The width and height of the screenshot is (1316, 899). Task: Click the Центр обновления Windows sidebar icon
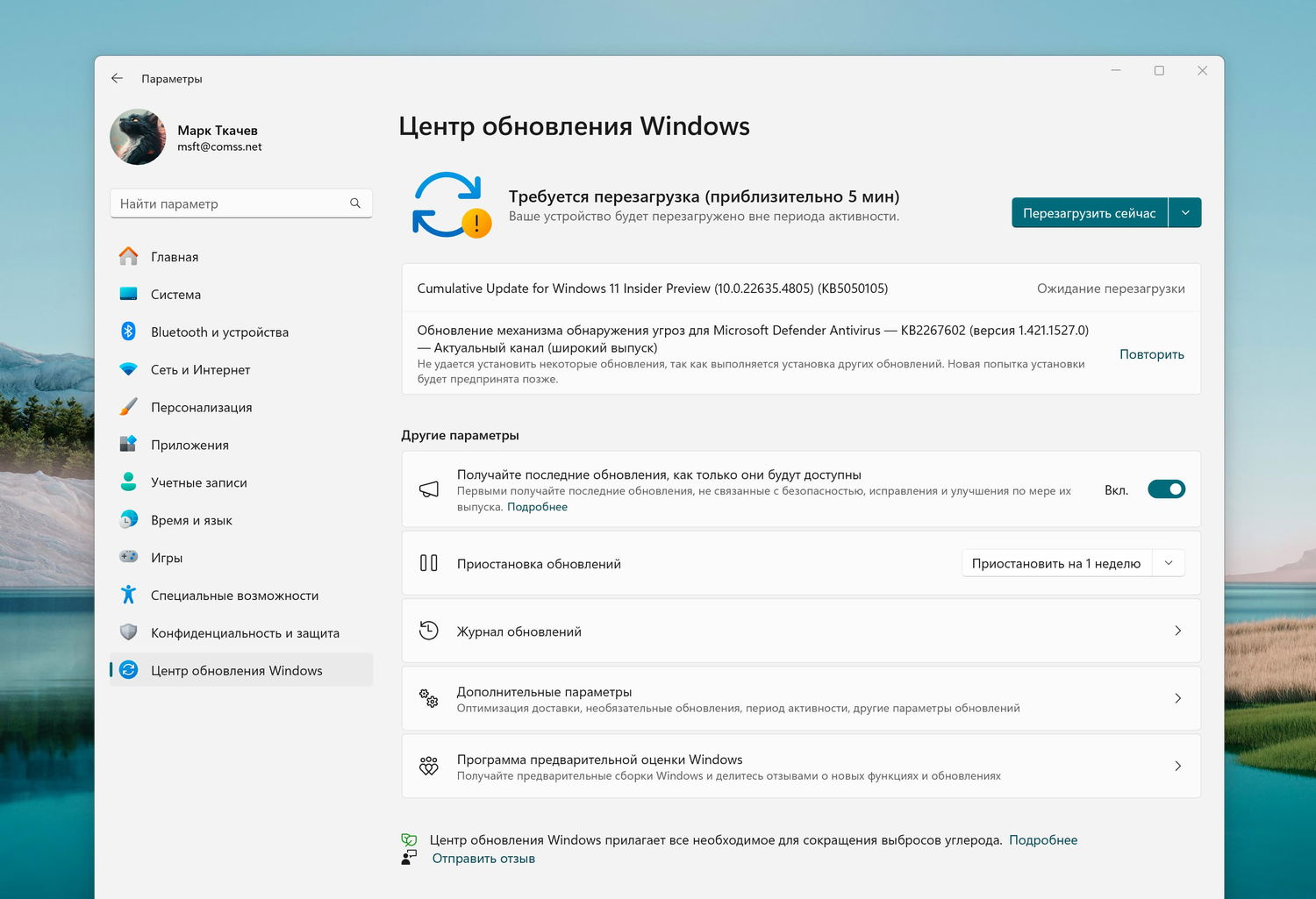click(128, 670)
